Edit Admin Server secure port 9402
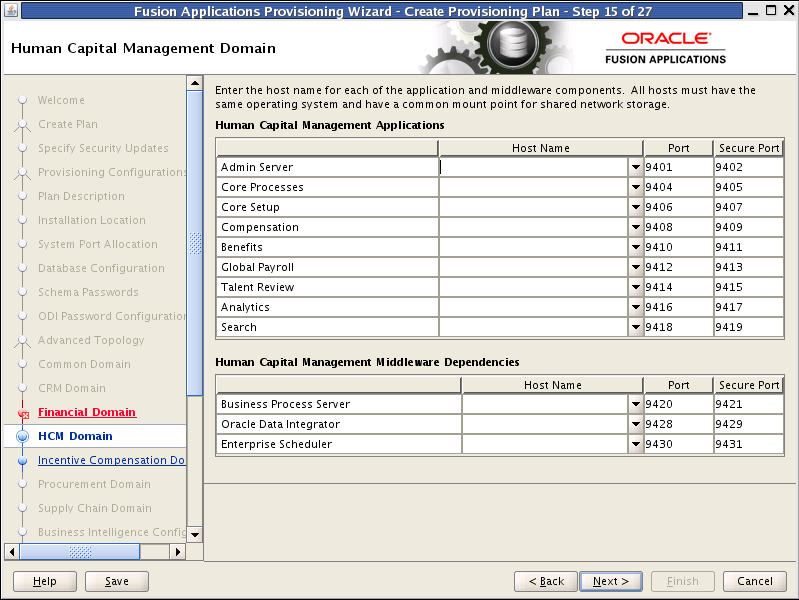The width and height of the screenshot is (799, 600). click(x=749, y=167)
